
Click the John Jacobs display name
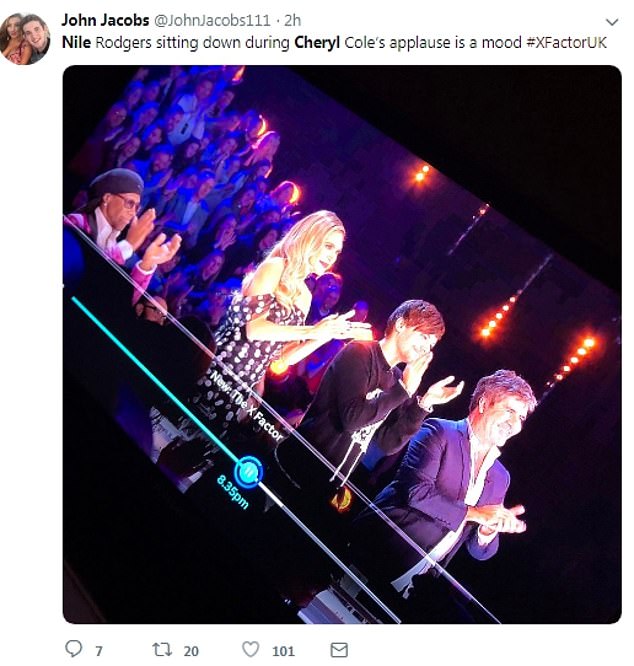[106, 20]
